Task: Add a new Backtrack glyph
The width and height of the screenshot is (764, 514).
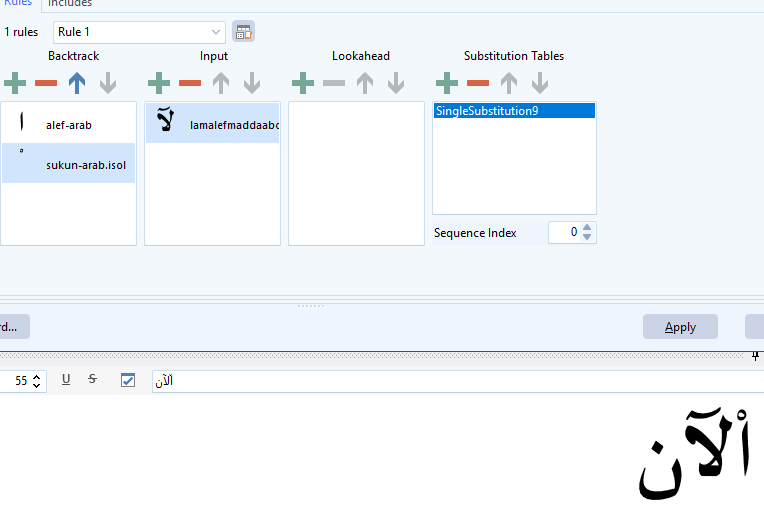Action: coord(15,82)
